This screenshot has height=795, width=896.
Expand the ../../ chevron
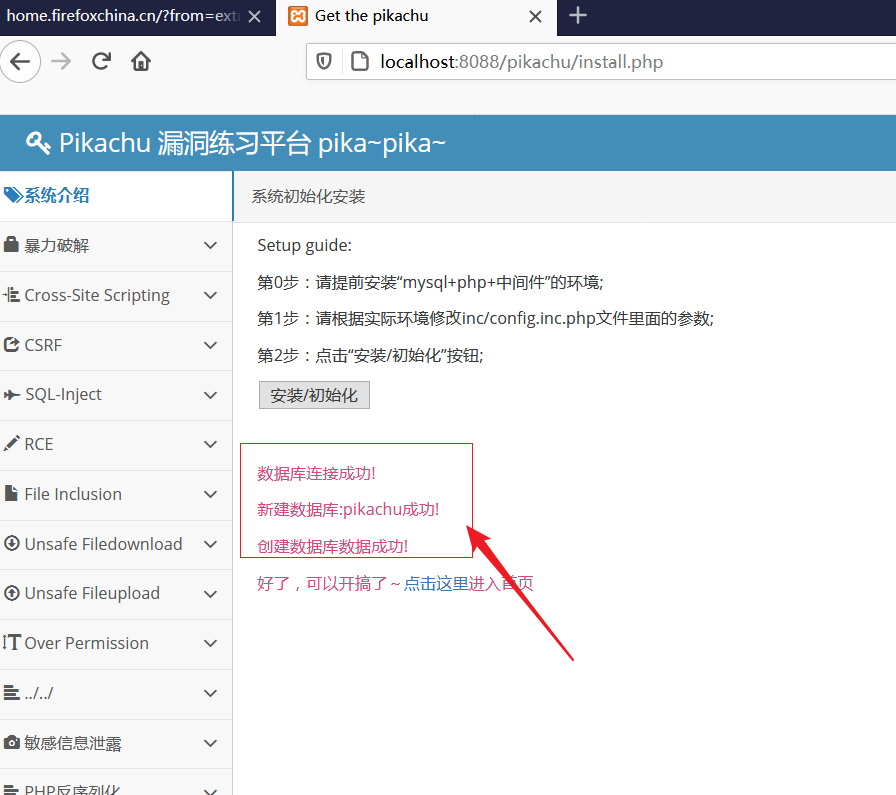[210, 693]
